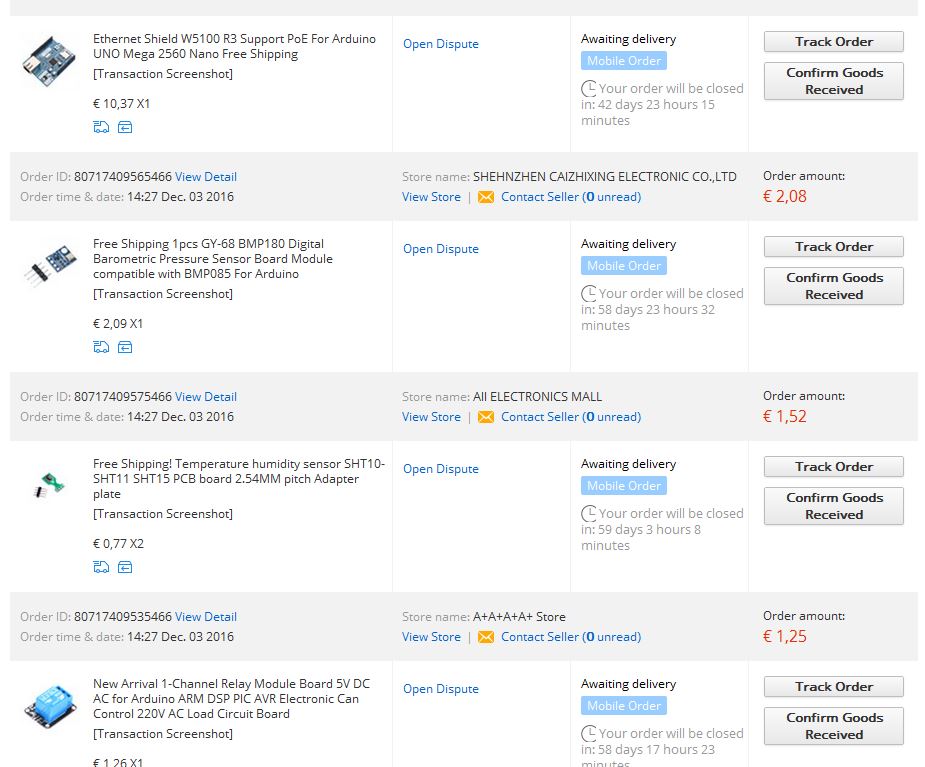Image resolution: width=925 pixels, height=767 pixels.
Task: Confirm Goods Received for BMP180 sensor
Action: click(x=833, y=286)
